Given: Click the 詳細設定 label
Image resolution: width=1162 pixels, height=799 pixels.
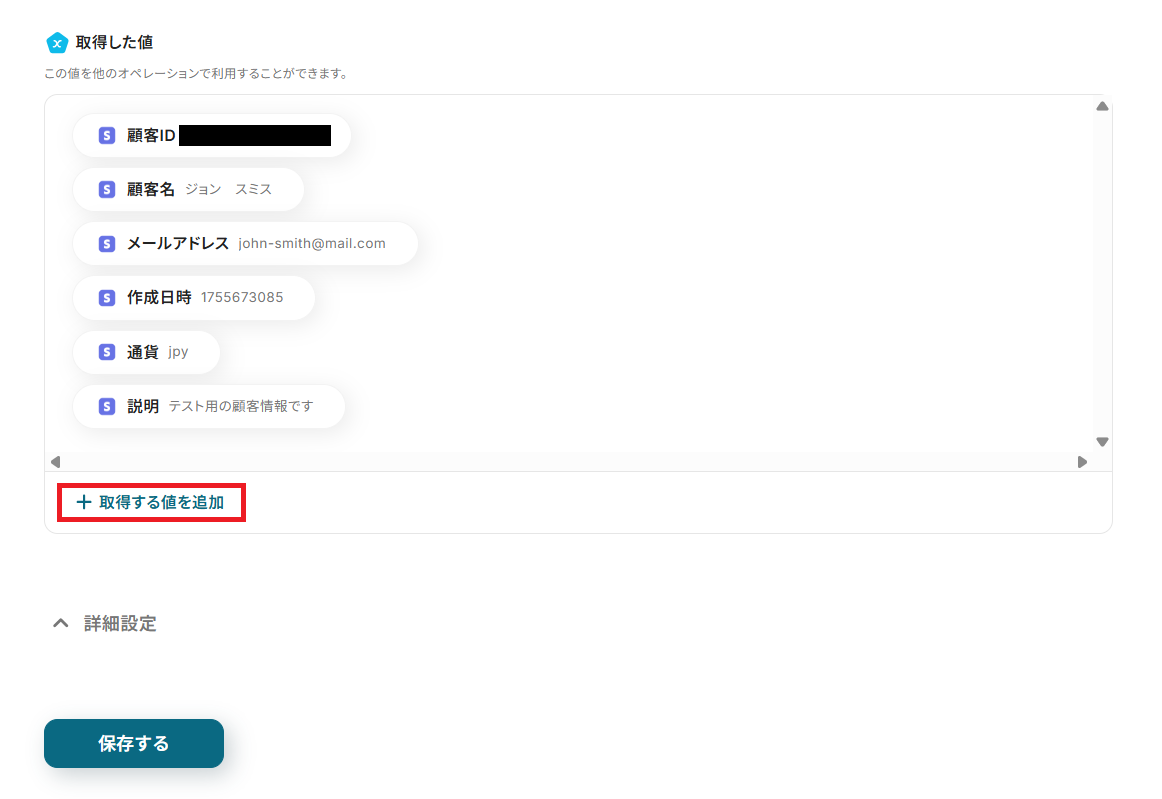Looking at the screenshot, I should click(120, 623).
